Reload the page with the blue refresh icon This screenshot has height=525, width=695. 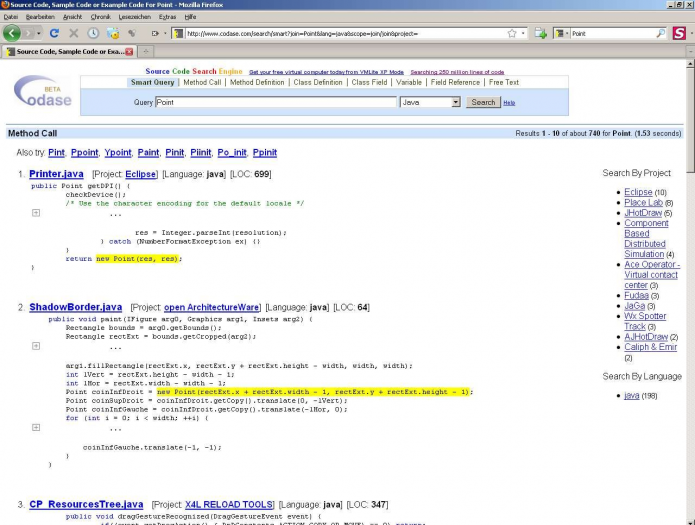[54, 33]
